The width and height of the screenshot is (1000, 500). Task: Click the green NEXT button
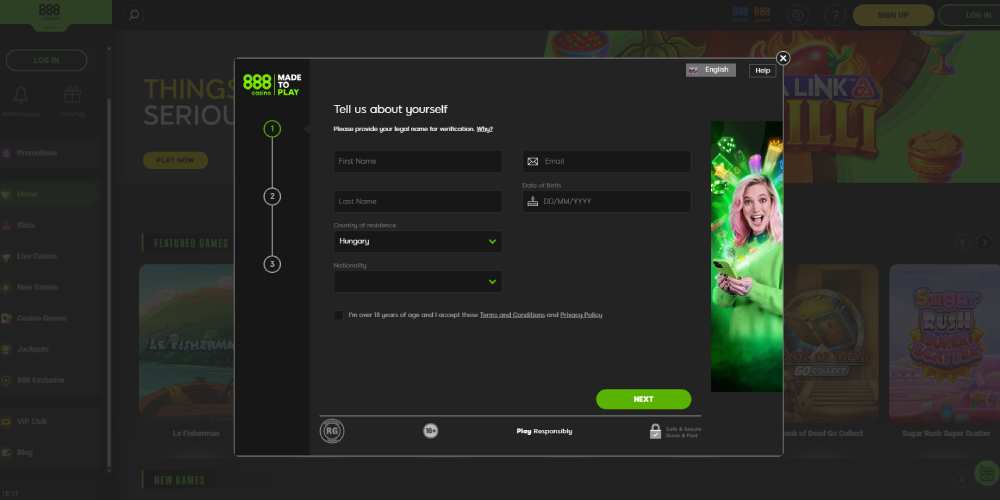pos(643,399)
